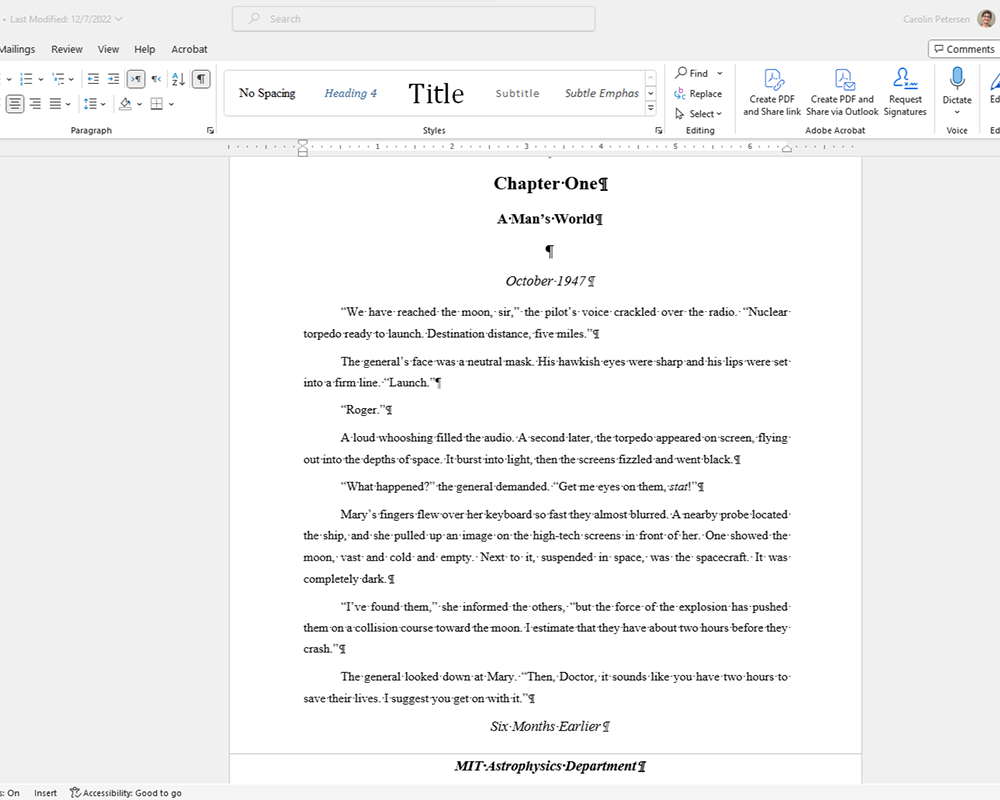1000x800 pixels.
Task: Click the October 1947 line
Action: (x=550, y=281)
